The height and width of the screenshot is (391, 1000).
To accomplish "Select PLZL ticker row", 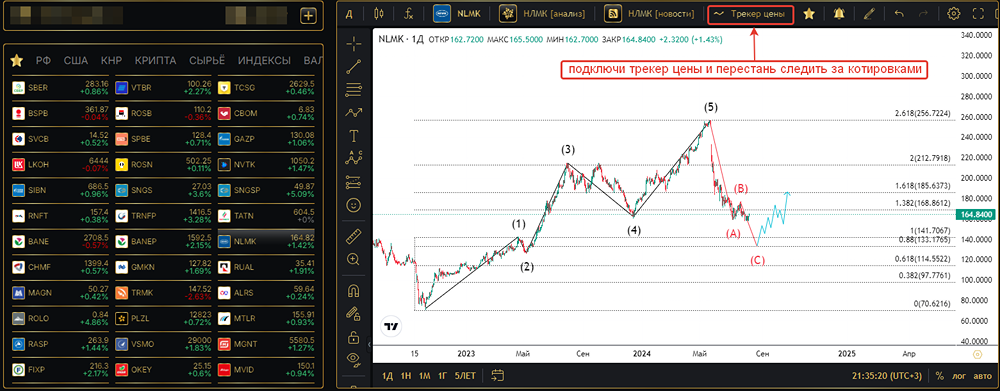I will coord(164,318).
